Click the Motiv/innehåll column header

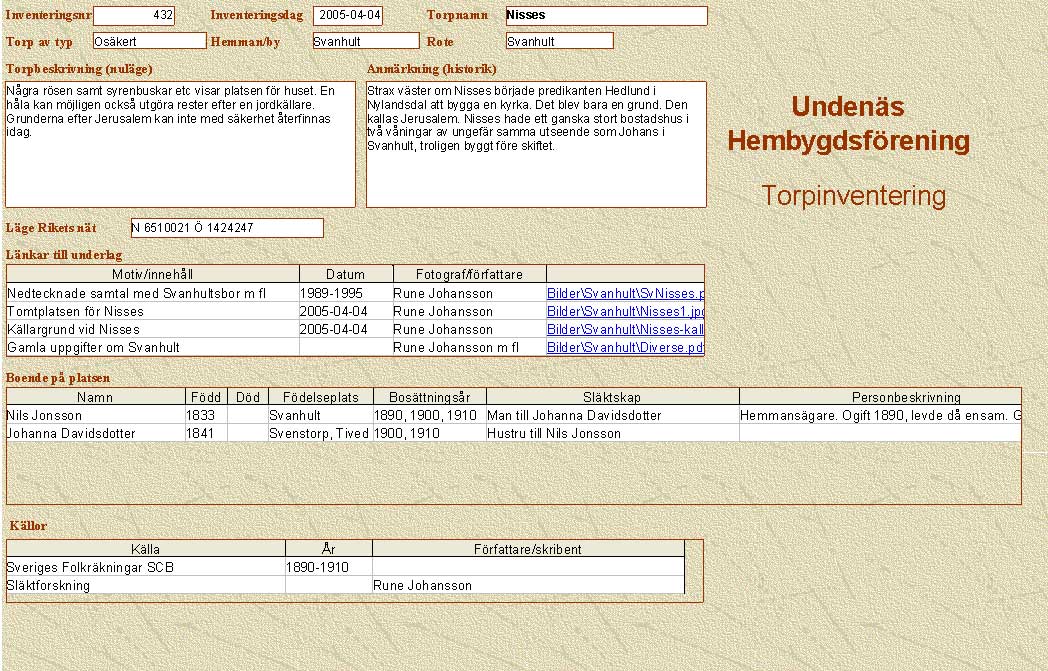(x=152, y=274)
